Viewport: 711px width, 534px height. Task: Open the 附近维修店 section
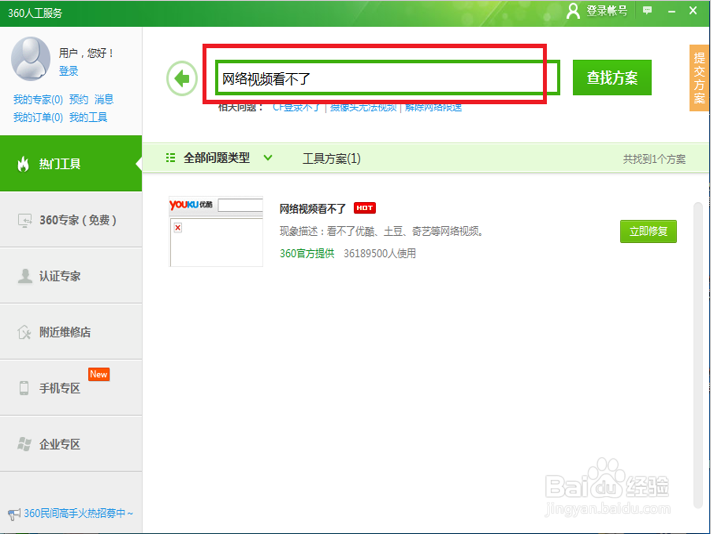(71, 332)
